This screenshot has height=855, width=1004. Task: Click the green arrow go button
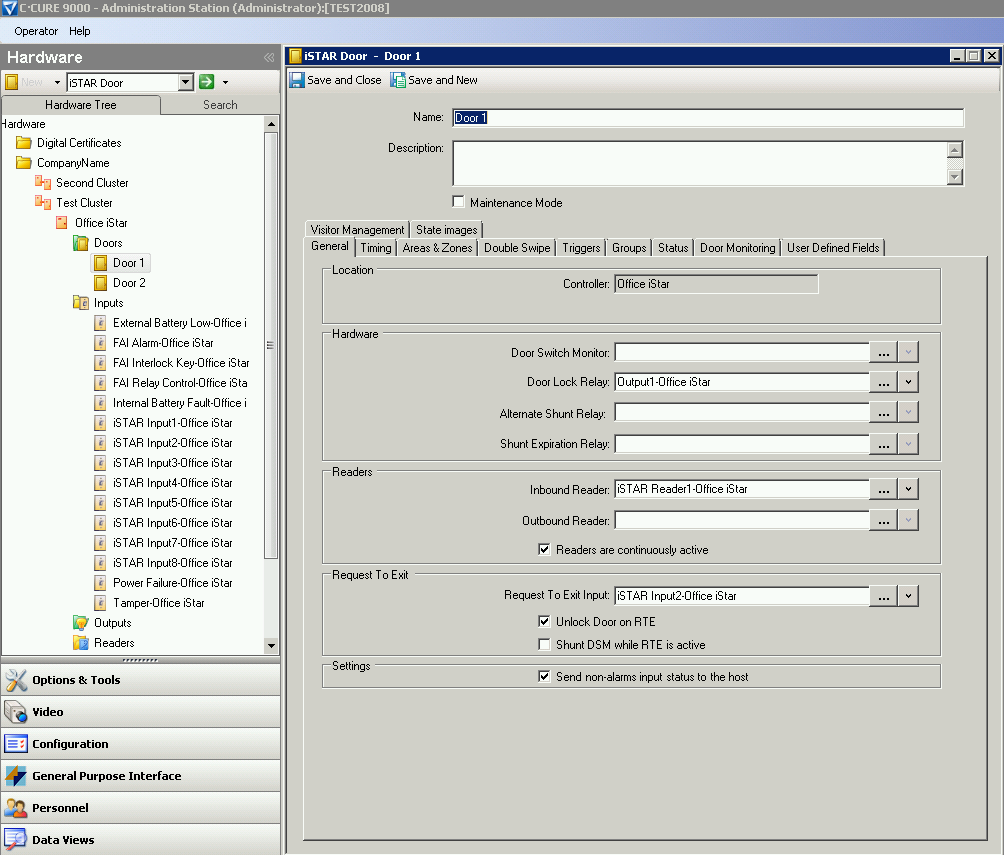(207, 82)
